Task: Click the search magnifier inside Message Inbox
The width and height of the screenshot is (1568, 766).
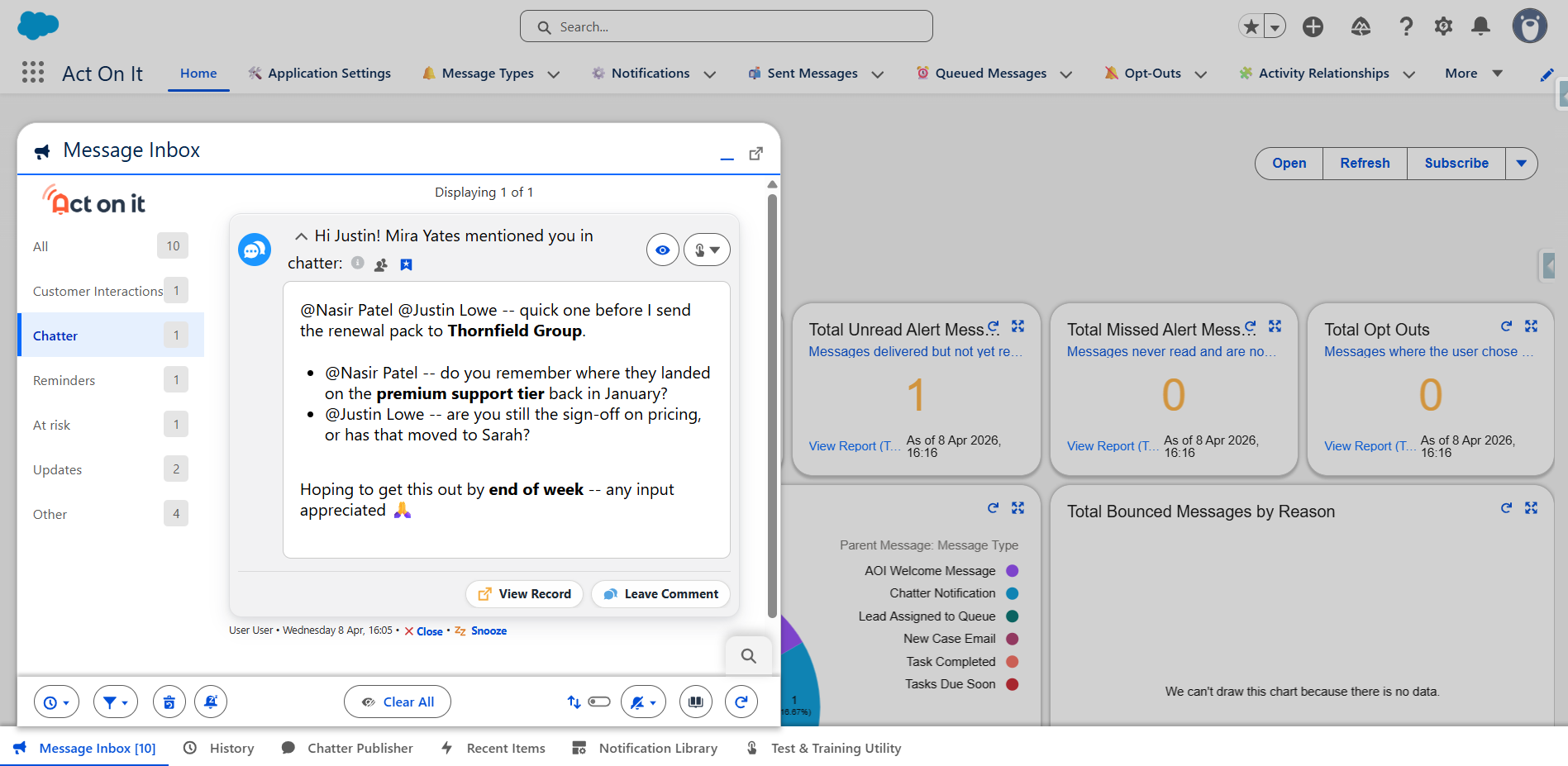Action: coord(748,655)
